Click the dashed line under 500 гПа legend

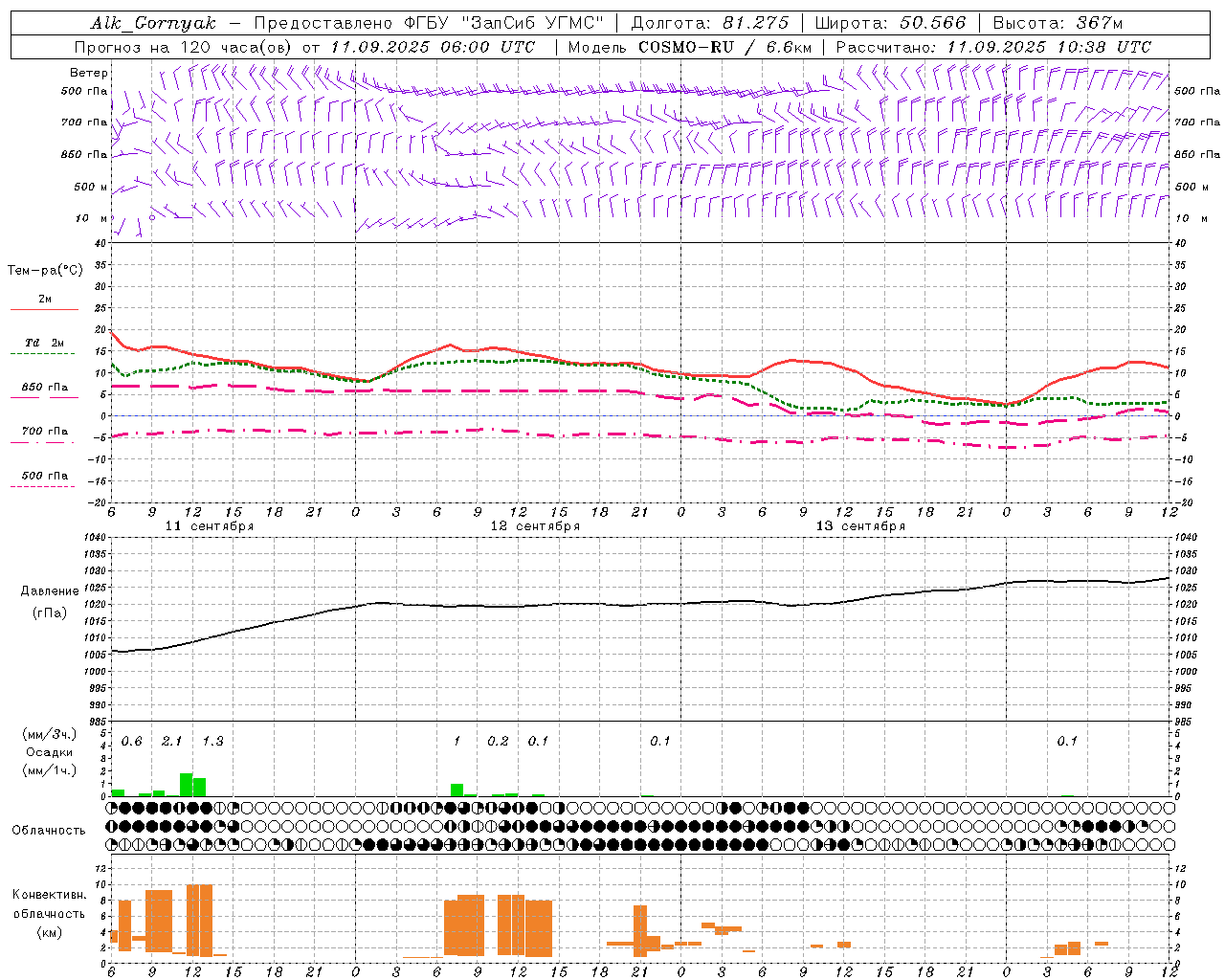pyautogui.click(x=43, y=487)
